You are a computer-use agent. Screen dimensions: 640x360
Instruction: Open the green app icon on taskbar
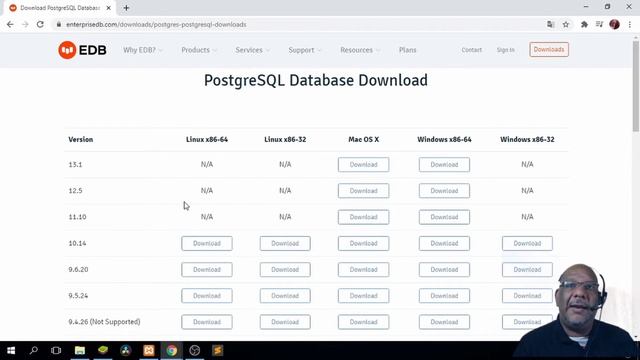pyautogui.click(x=103, y=351)
